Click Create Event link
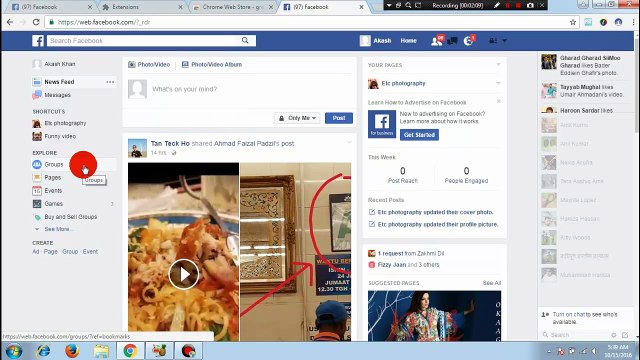Screen dimensions: 640x360 pos(90,251)
